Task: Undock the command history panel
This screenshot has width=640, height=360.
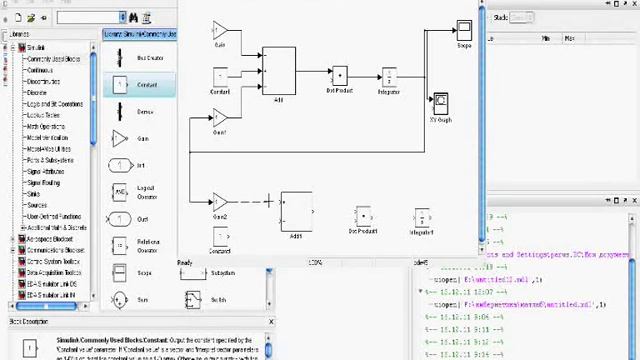Action: point(625,200)
